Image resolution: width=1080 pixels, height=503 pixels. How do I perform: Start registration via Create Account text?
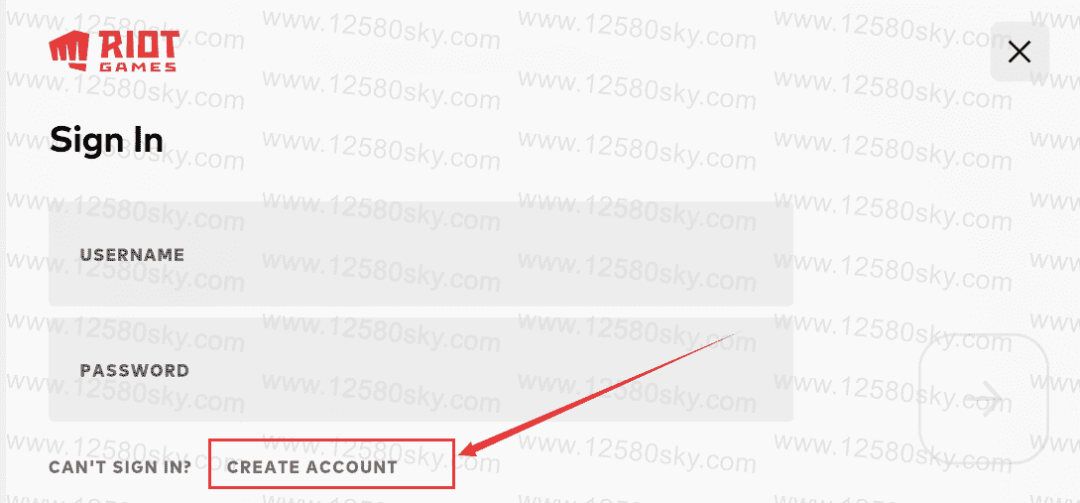(313, 467)
